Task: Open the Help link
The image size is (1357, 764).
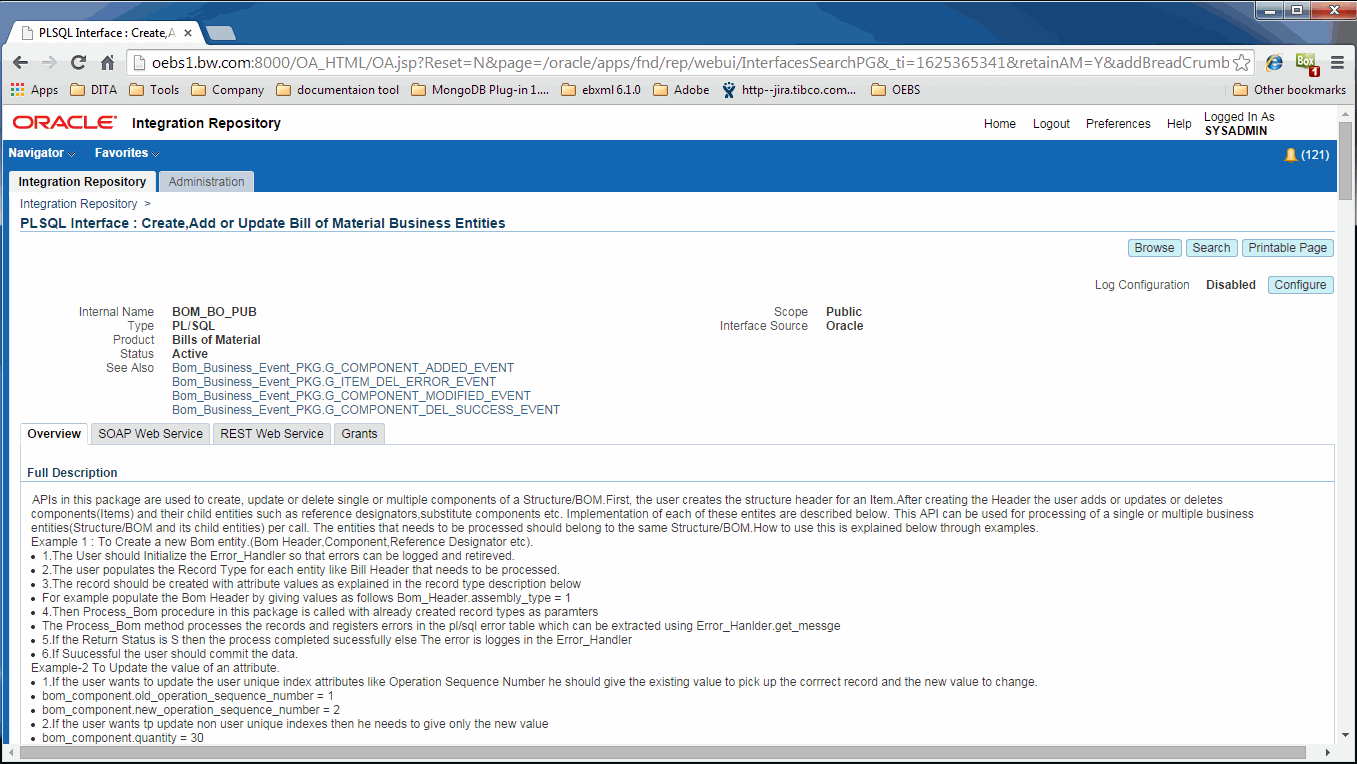Action: click(1179, 124)
